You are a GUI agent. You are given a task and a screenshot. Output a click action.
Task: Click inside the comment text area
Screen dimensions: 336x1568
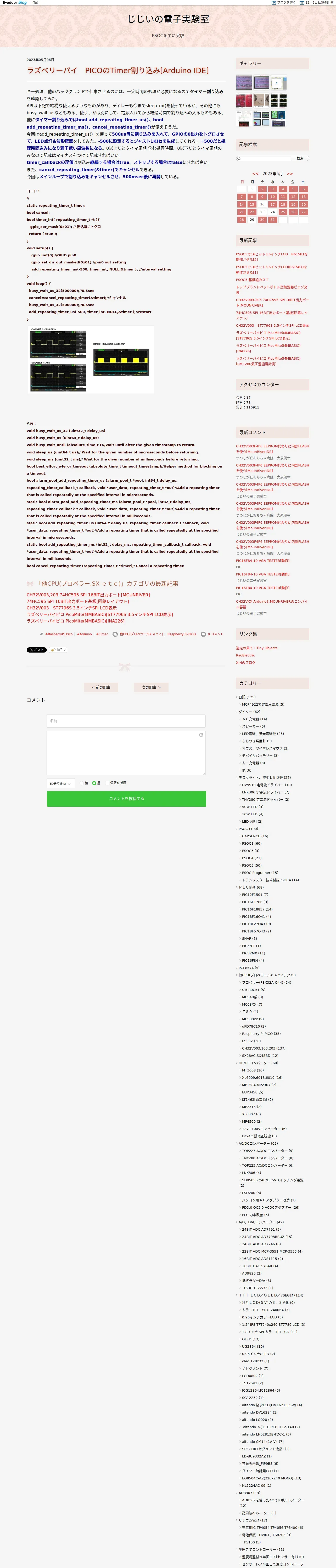[x=126, y=753]
